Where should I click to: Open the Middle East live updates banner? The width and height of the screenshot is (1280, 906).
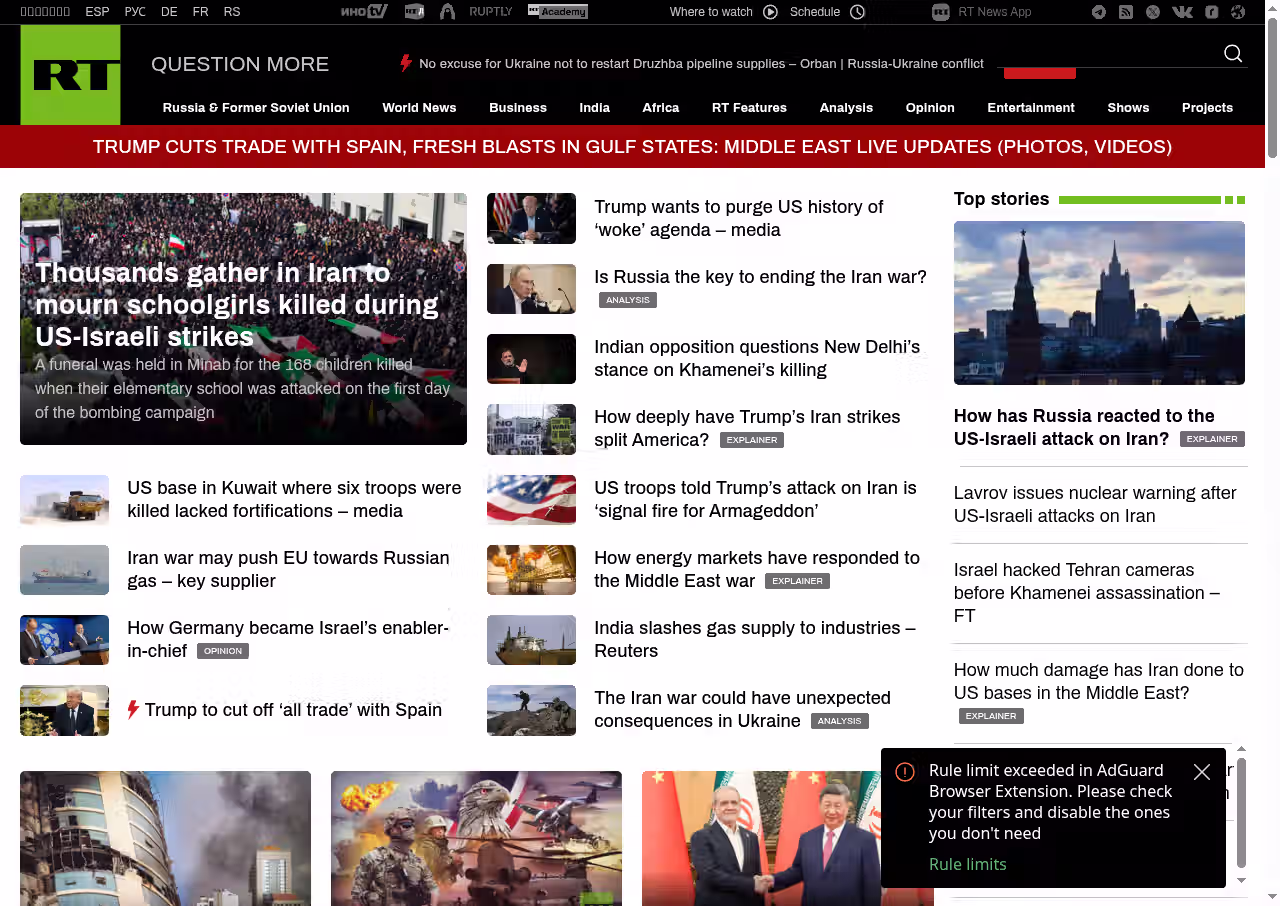click(632, 147)
